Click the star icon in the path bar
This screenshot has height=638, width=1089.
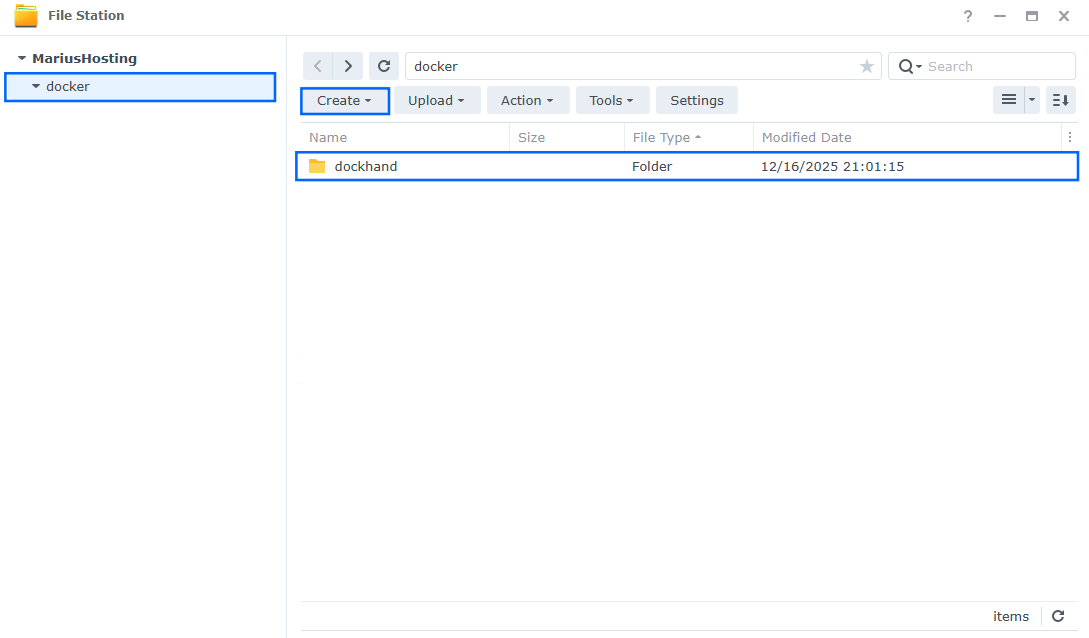pos(866,65)
